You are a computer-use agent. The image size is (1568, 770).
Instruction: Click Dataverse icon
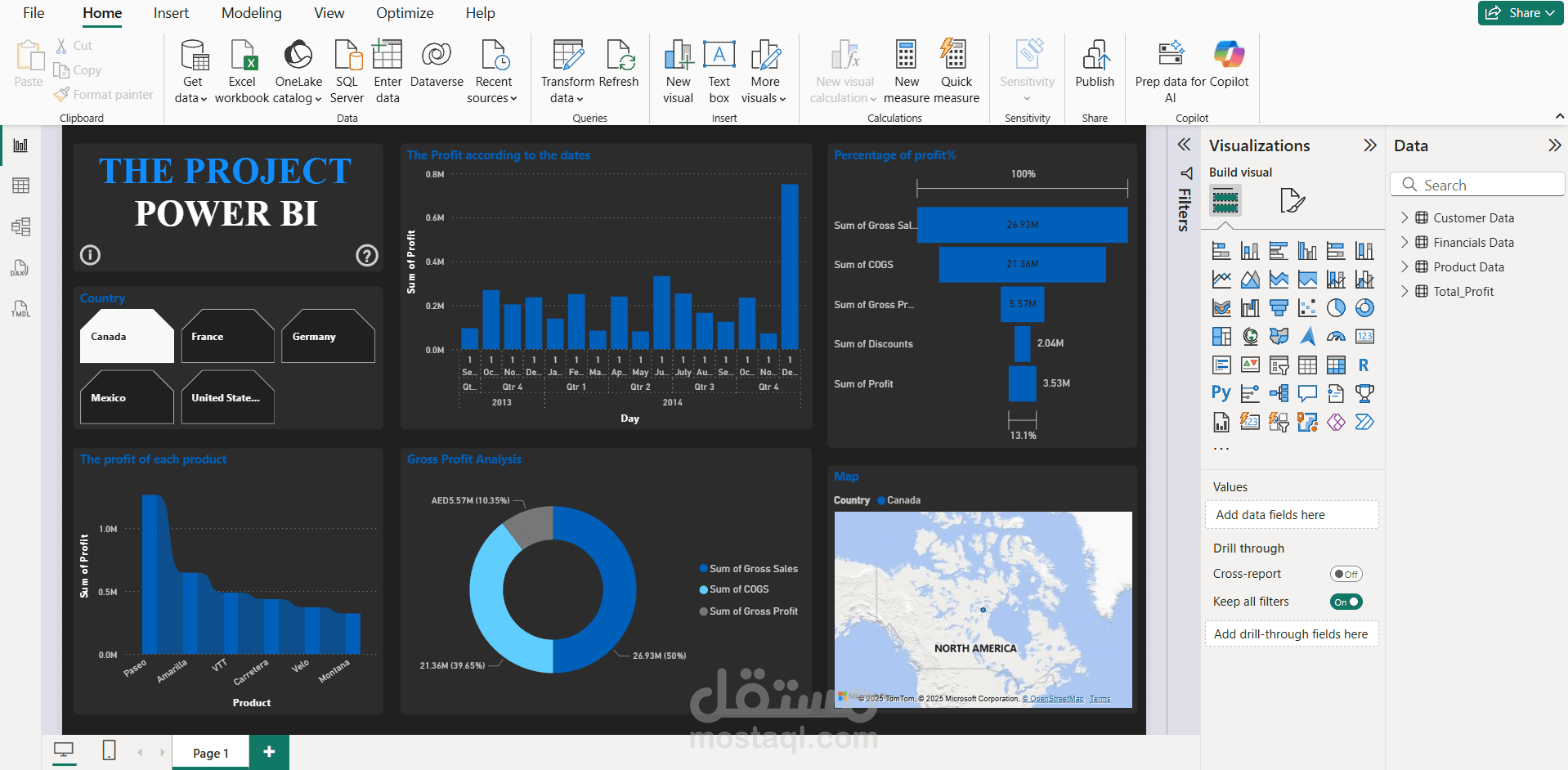pos(437,55)
